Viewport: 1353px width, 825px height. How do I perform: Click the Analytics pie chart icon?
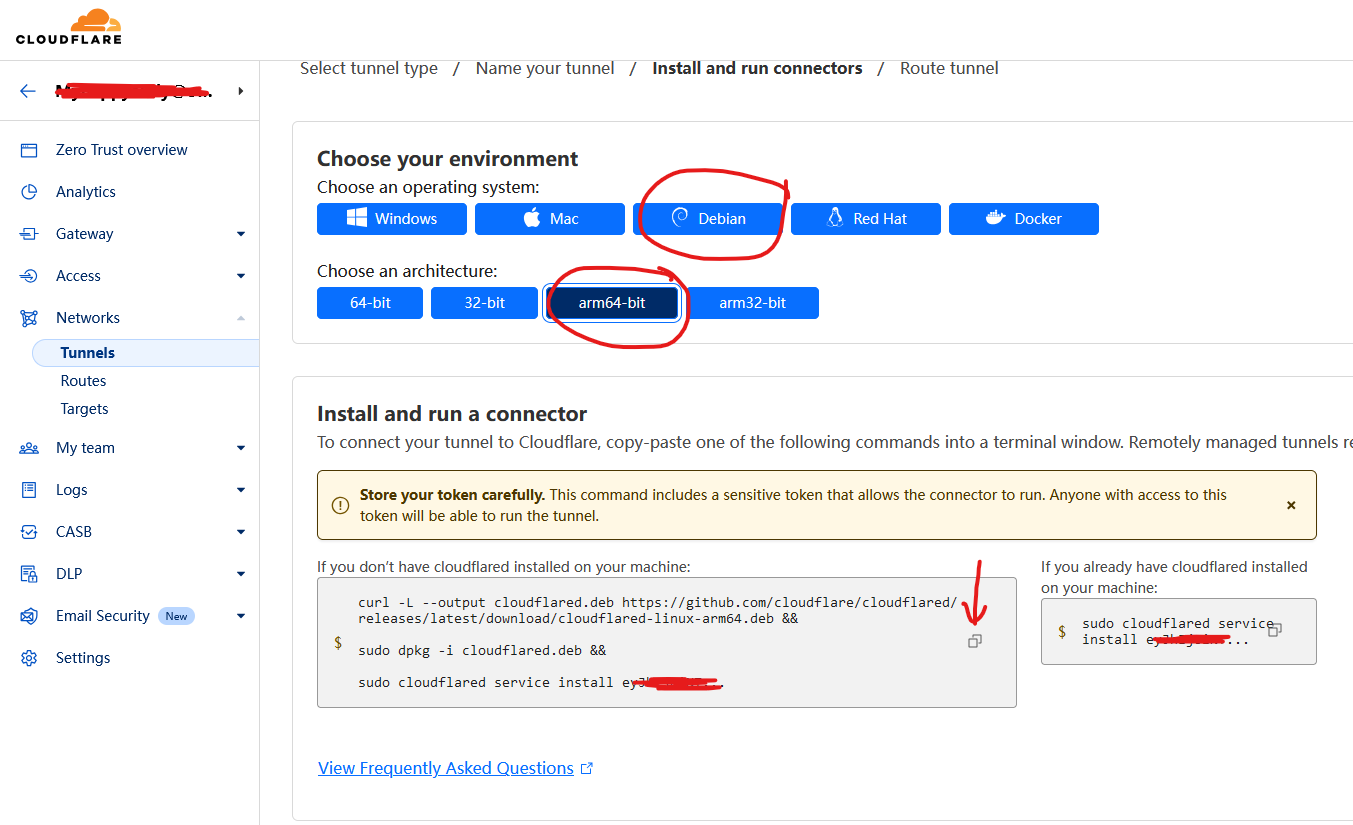coord(29,192)
